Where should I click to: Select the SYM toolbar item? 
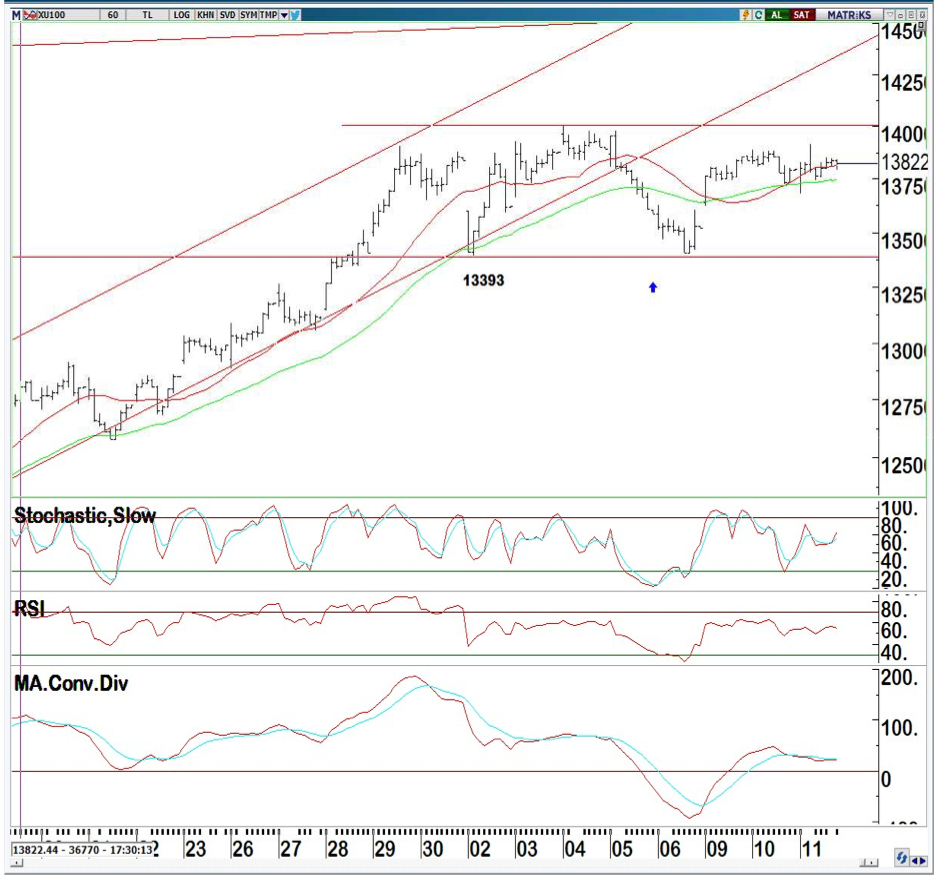249,15
